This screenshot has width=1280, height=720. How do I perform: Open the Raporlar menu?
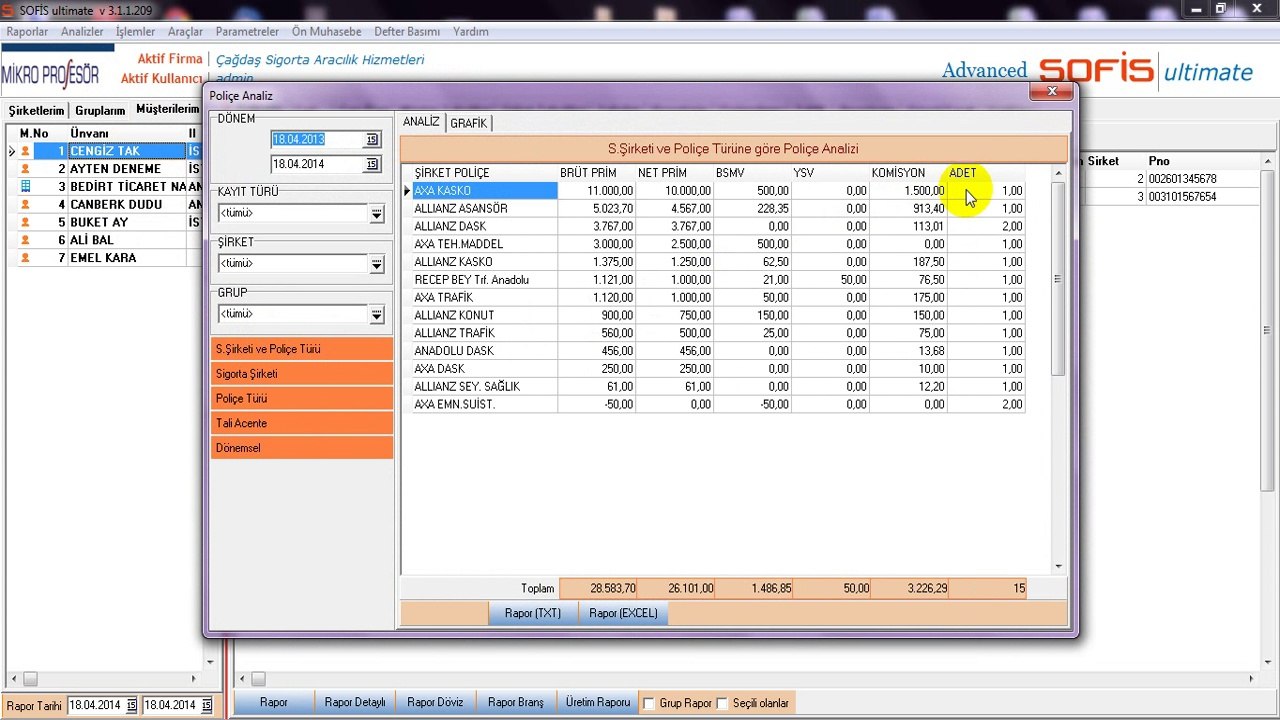pyautogui.click(x=27, y=32)
